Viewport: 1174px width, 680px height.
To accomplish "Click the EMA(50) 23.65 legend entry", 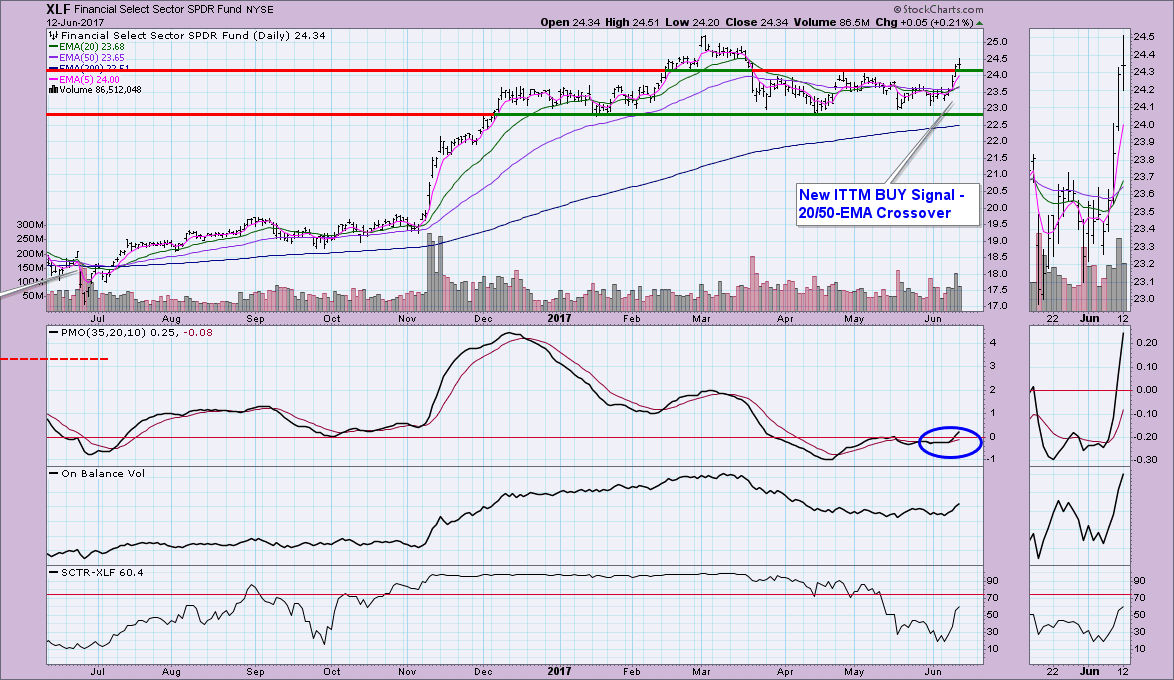I will pos(86,58).
